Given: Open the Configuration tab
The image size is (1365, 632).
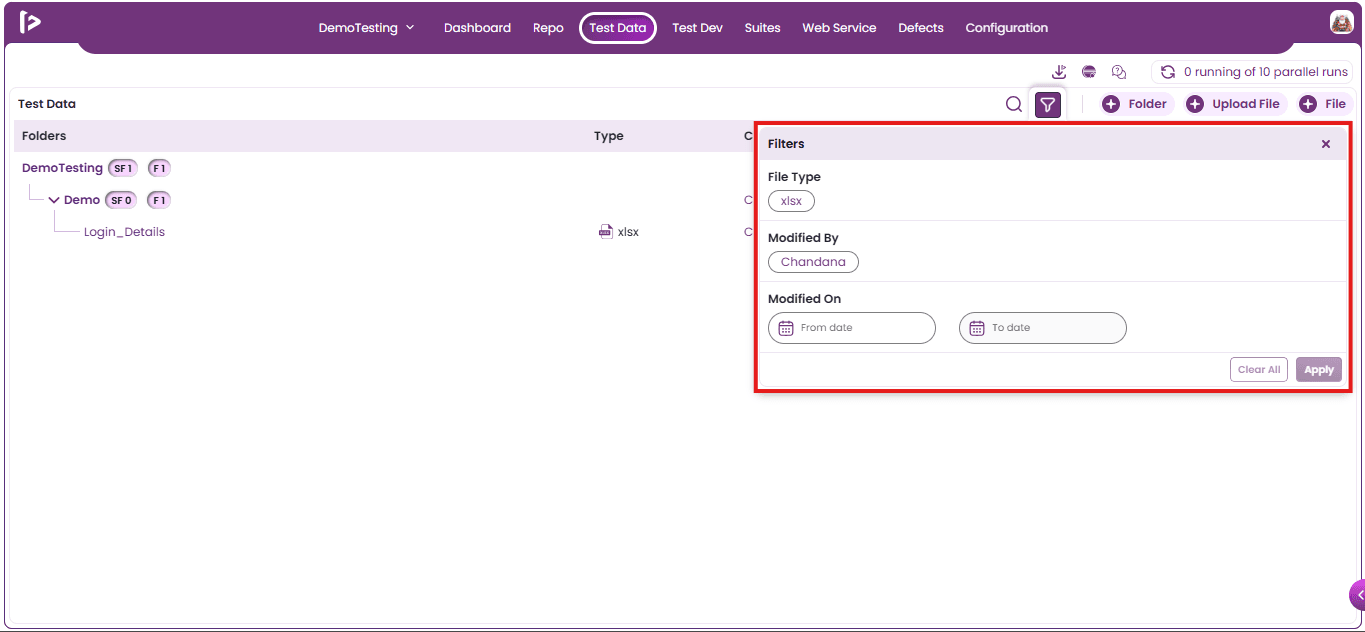Looking at the screenshot, I should [x=1007, y=28].
